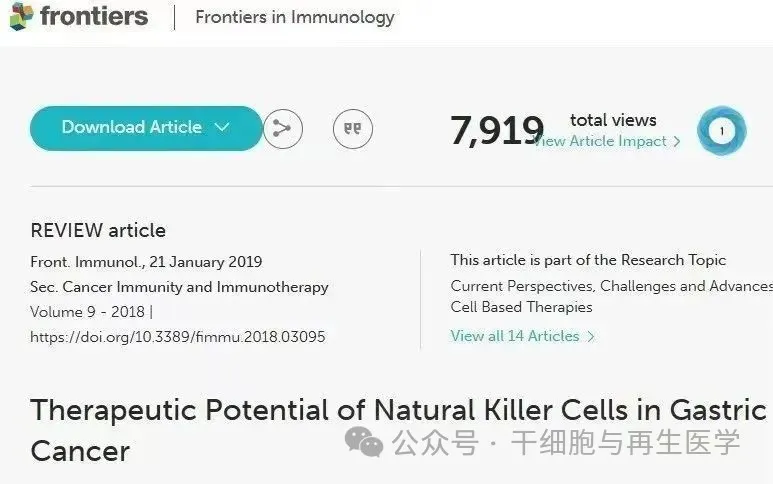Viewport: 773px width, 484px height.
Task: Click the quotation-mark cite icon
Action: pos(352,129)
